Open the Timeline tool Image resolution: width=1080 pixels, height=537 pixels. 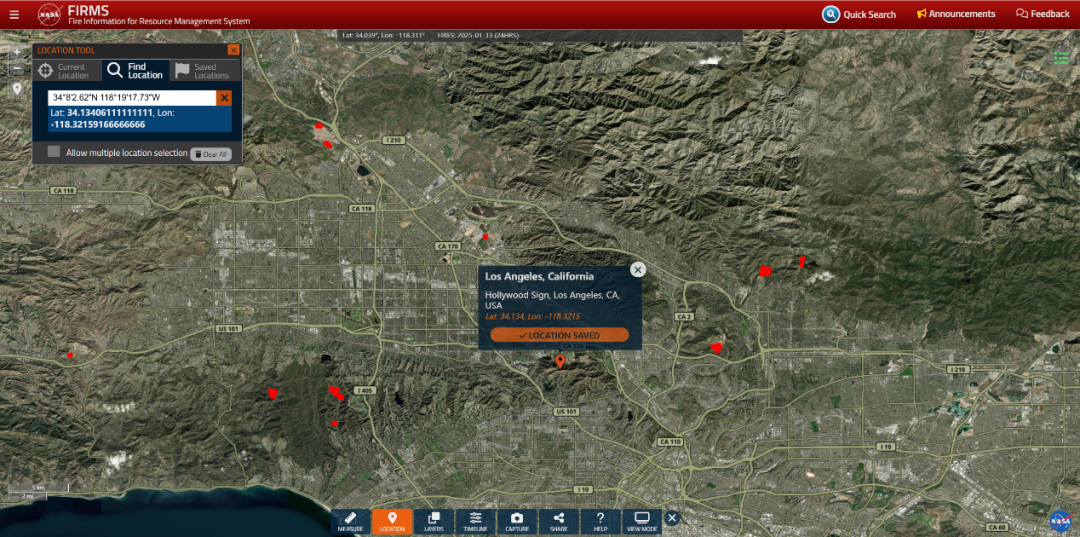[x=475, y=520]
